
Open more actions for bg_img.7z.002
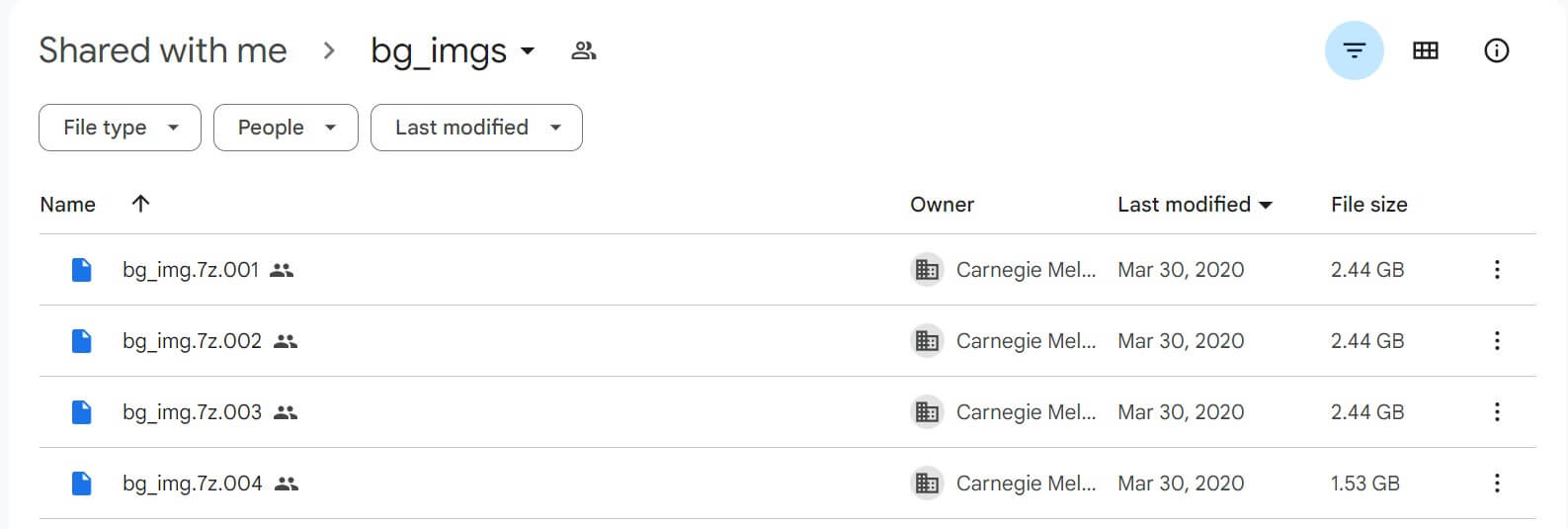tap(1497, 340)
